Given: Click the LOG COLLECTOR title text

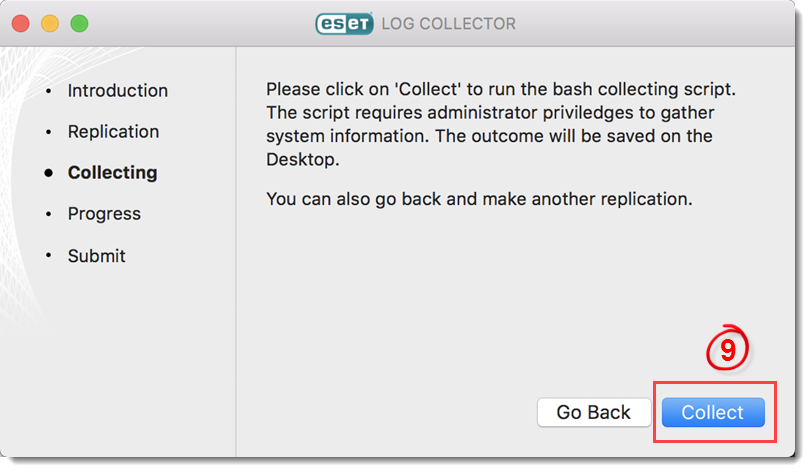Looking at the screenshot, I should (x=448, y=24).
